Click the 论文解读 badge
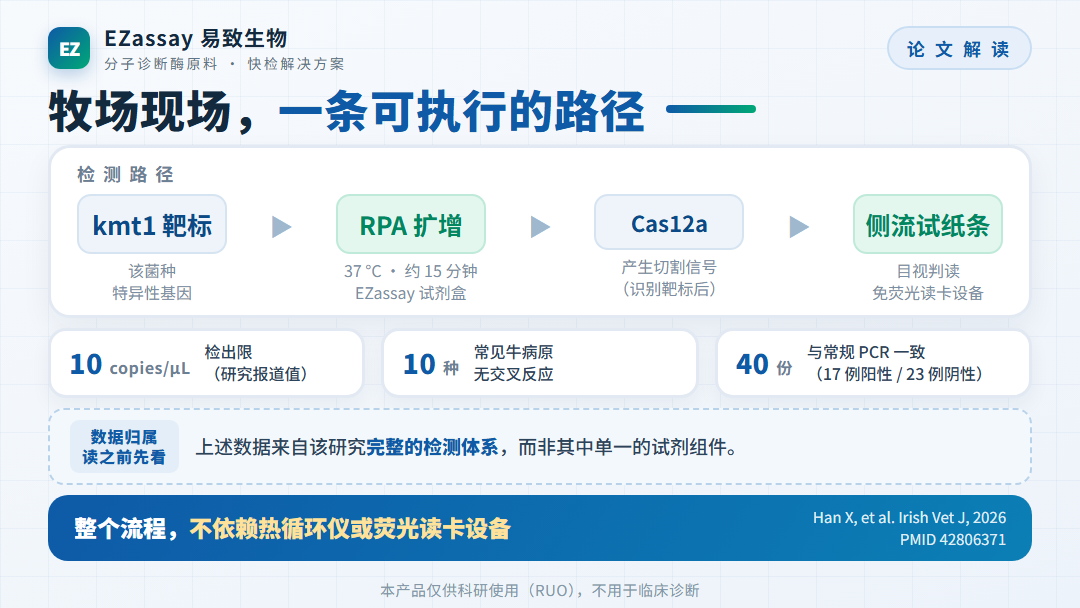 click(x=959, y=49)
